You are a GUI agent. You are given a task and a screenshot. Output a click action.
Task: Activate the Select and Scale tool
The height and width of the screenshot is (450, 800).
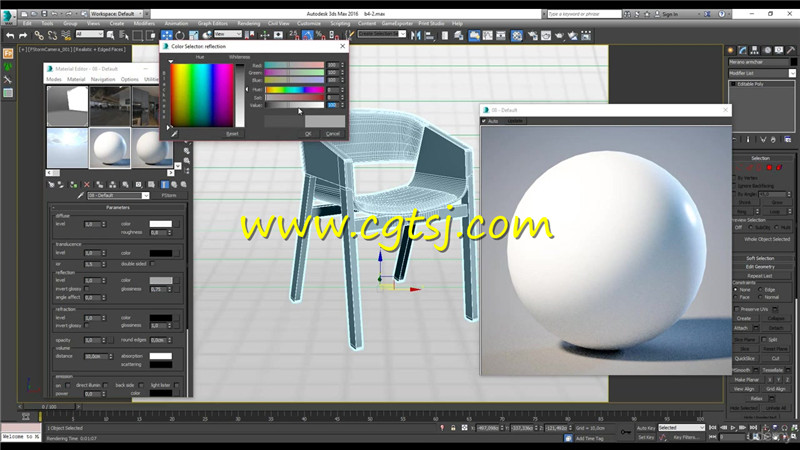(193, 35)
